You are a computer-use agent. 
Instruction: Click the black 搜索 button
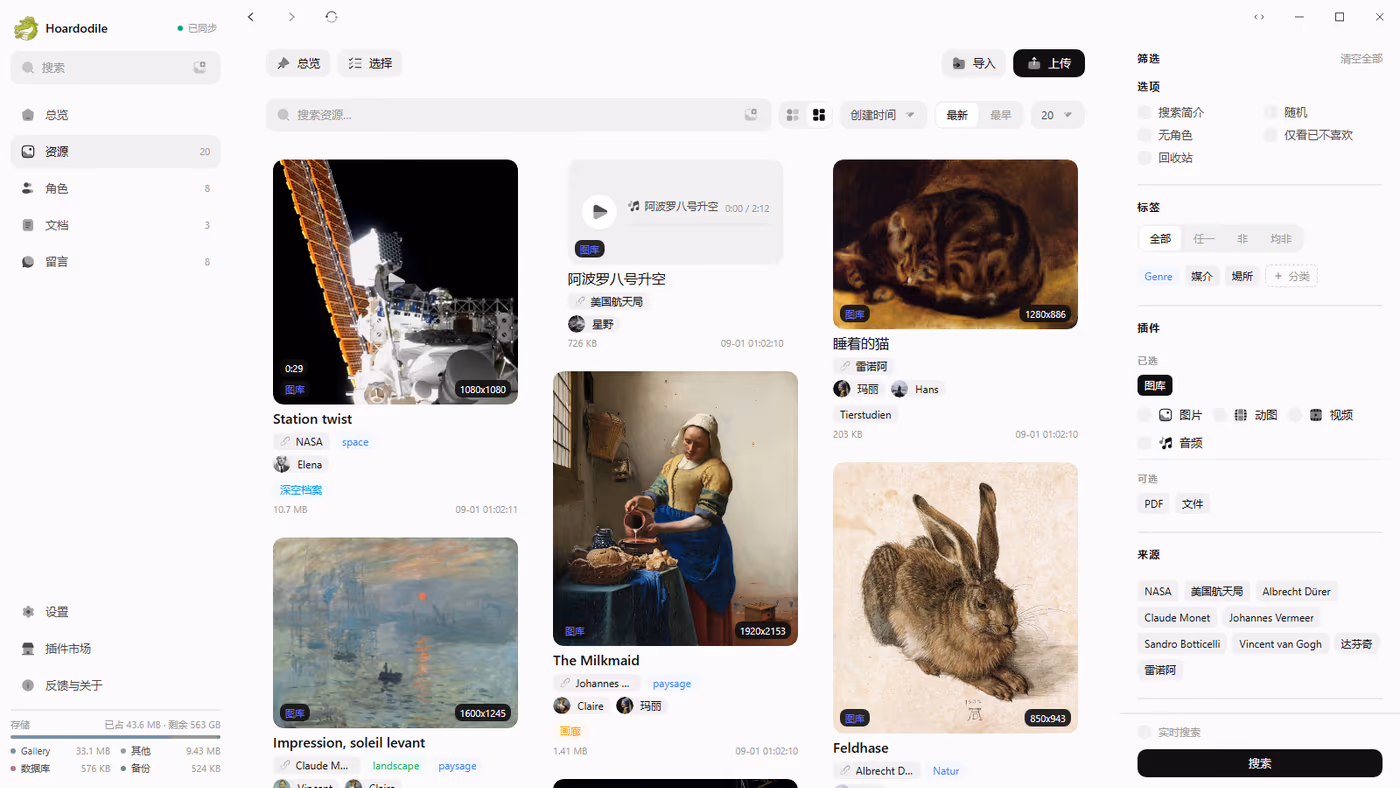click(x=1260, y=763)
